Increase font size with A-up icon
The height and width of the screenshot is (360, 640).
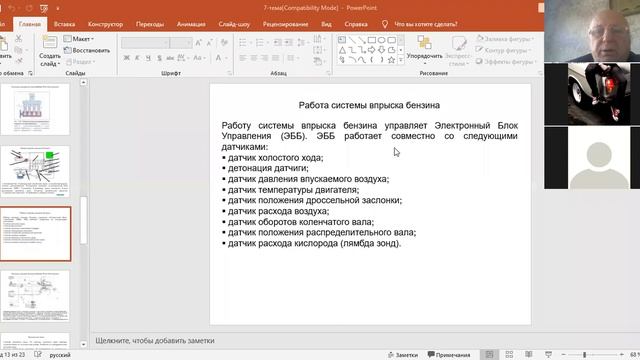point(198,42)
